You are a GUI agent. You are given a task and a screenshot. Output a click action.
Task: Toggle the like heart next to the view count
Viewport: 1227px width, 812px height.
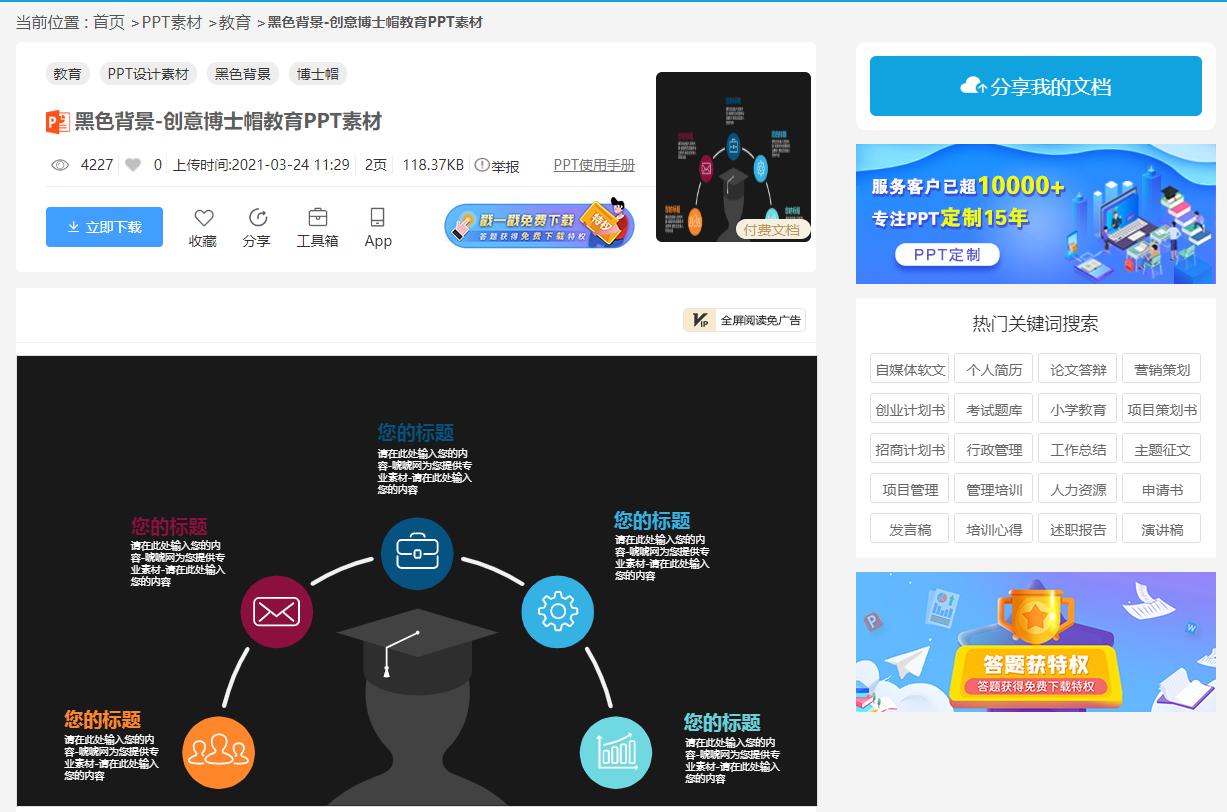pos(131,165)
